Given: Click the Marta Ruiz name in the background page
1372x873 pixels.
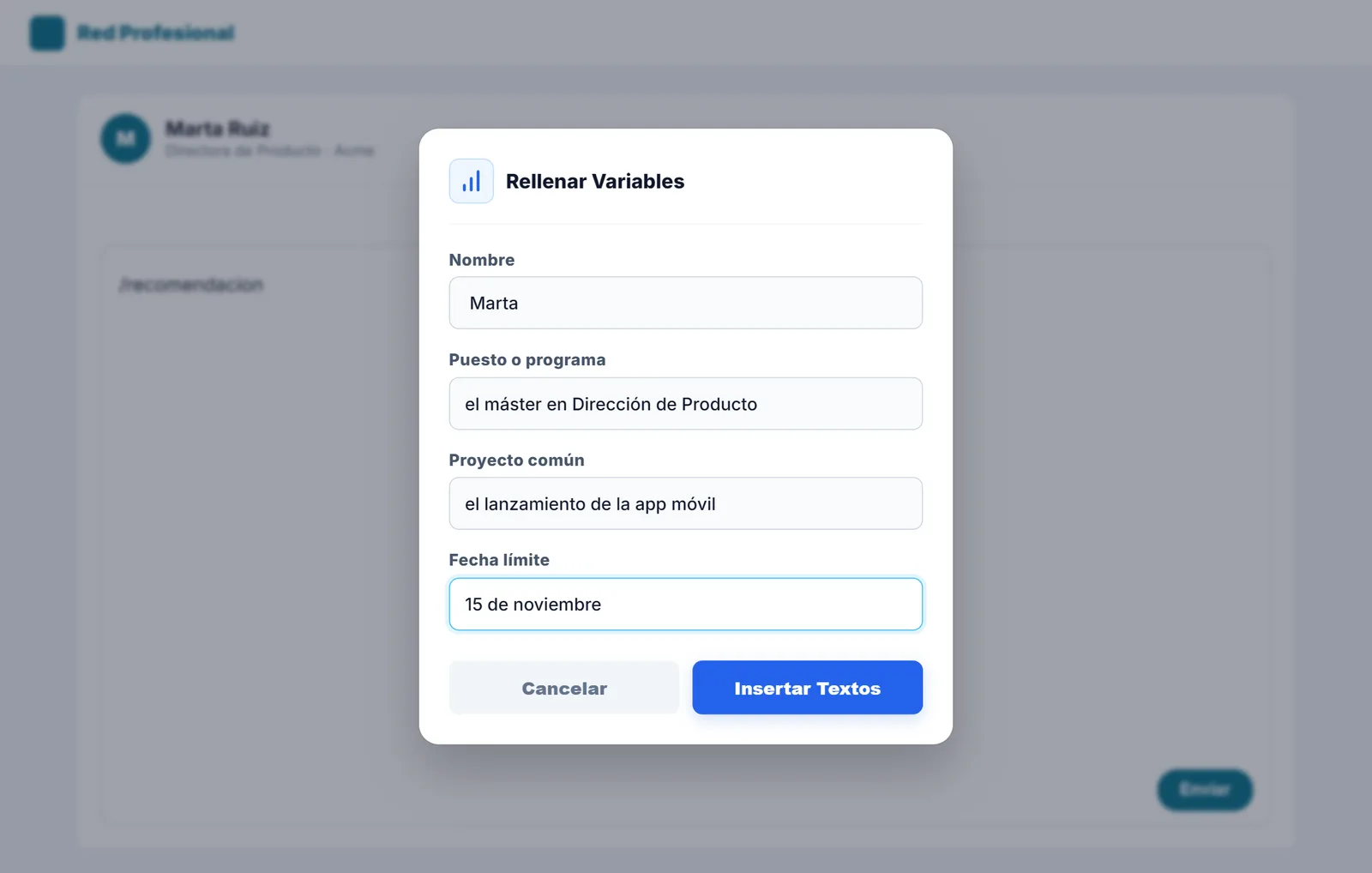Looking at the screenshot, I should click(218, 129).
